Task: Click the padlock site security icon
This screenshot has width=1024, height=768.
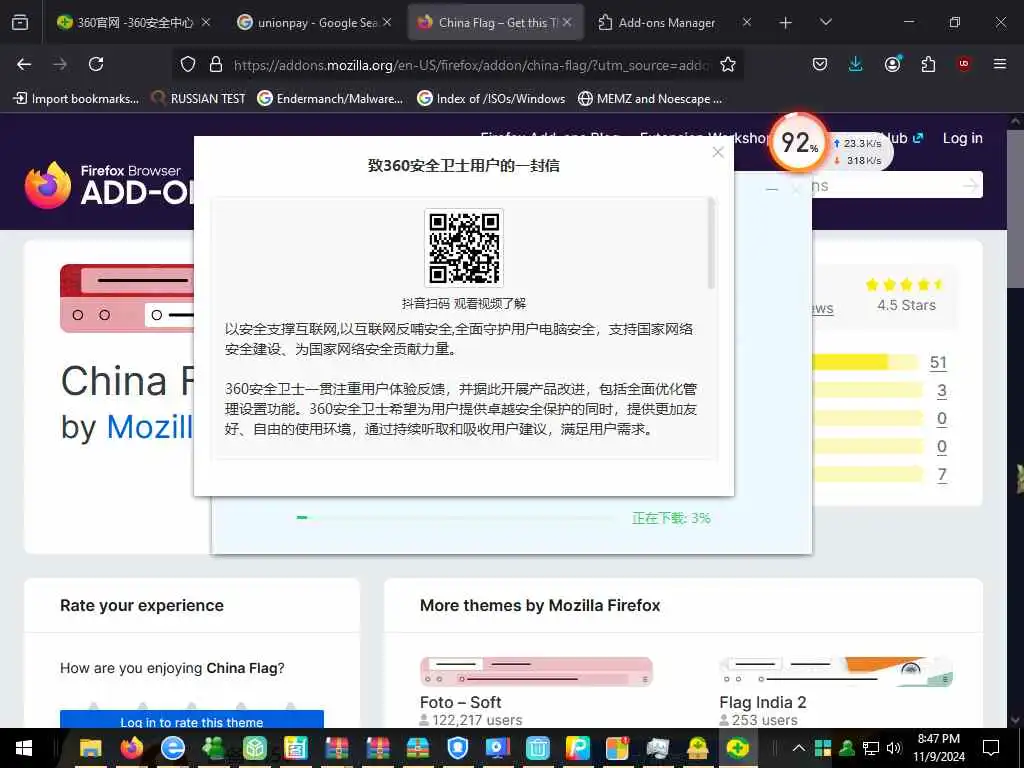Action: 216,64
